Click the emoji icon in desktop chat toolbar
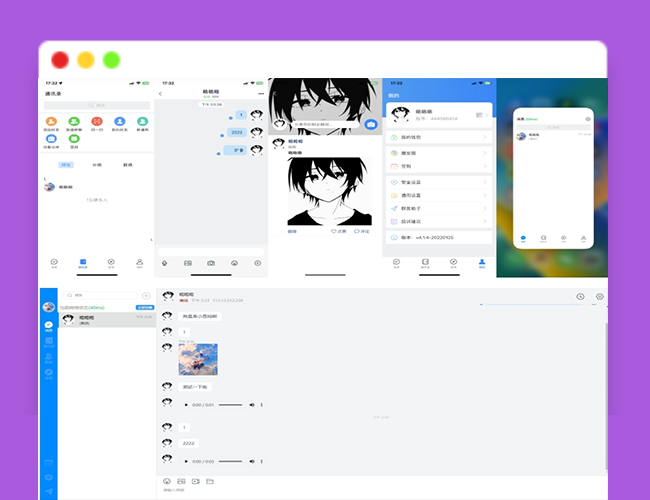This screenshot has width=650, height=500. coord(166,482)
